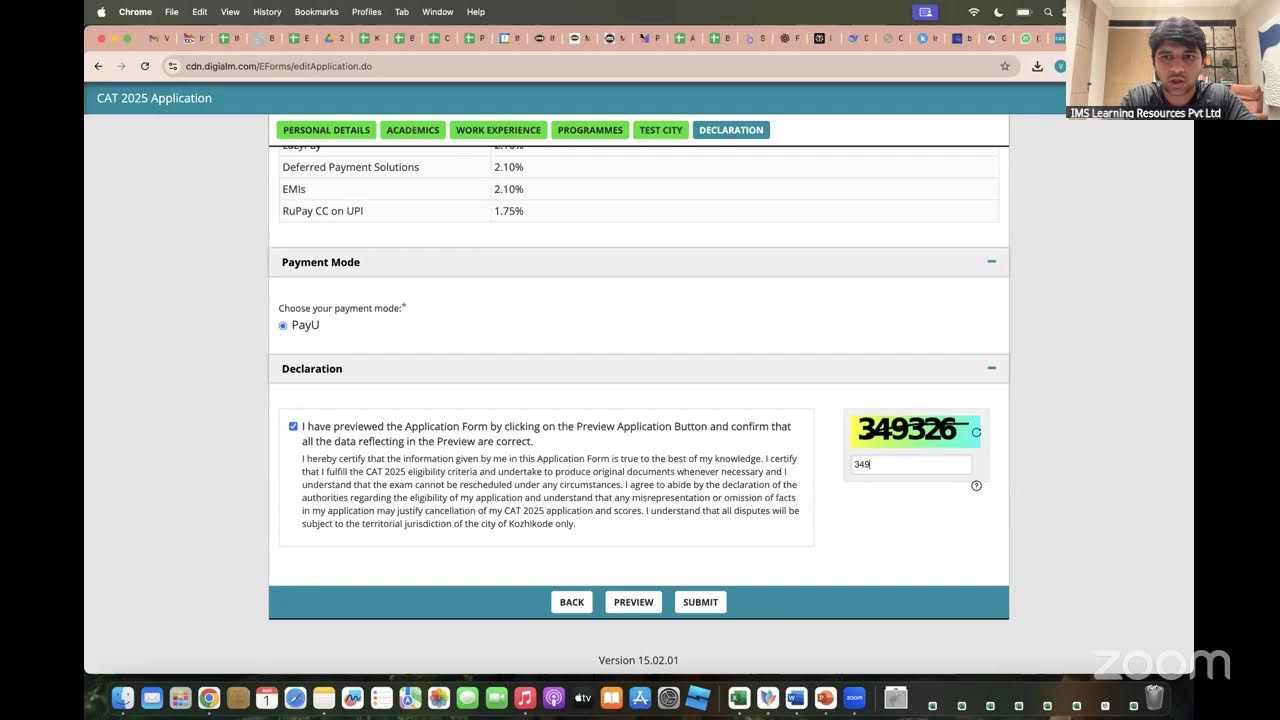Collapse the Payment Mode section
Viewport: 1280px width, 720px height.
pos(991,262)
